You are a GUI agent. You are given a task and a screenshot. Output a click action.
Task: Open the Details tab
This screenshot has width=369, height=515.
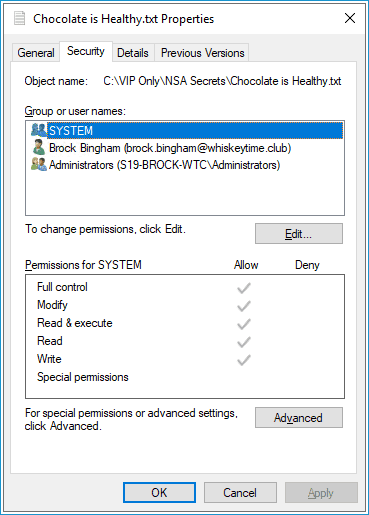[133, 53]
